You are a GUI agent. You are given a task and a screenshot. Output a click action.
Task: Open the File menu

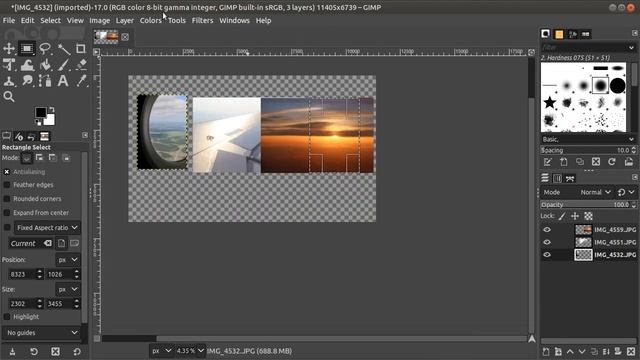coord(9,20)
